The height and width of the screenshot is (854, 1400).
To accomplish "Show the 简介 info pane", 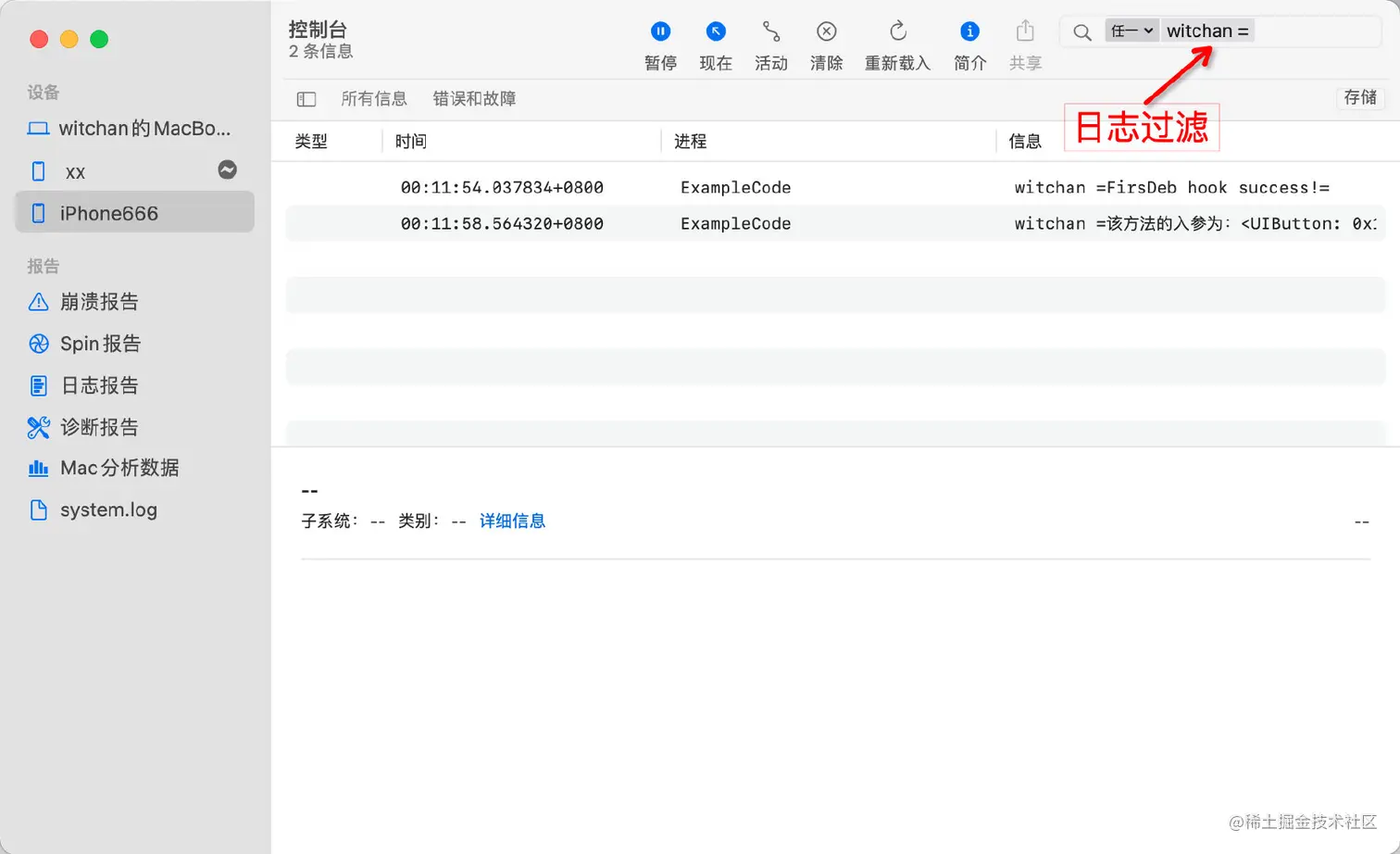I will click(x=969, y=45).
